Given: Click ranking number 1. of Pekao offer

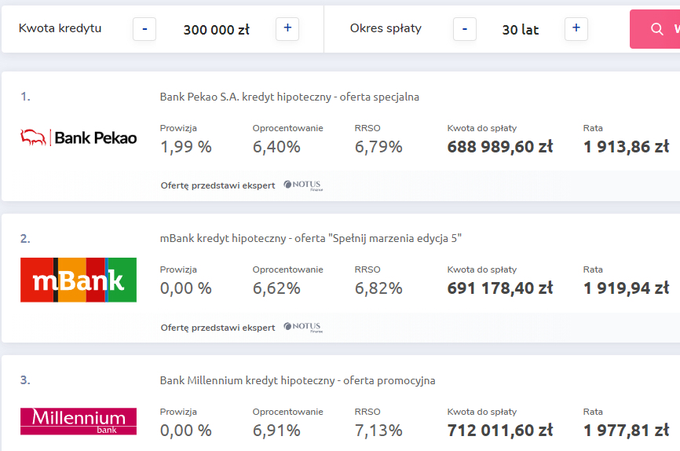Looking at the screenshot, I should 25,96.
